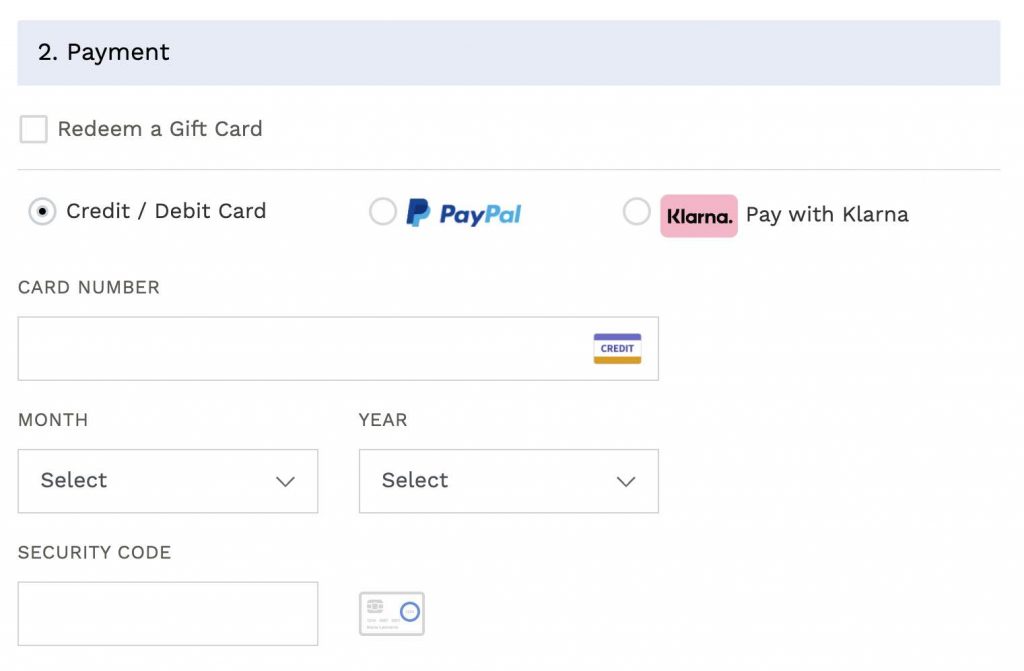Click the MONTH label above the dropdown
The width and height of the screenshot is (1024, 671).
tap(53, 420)
